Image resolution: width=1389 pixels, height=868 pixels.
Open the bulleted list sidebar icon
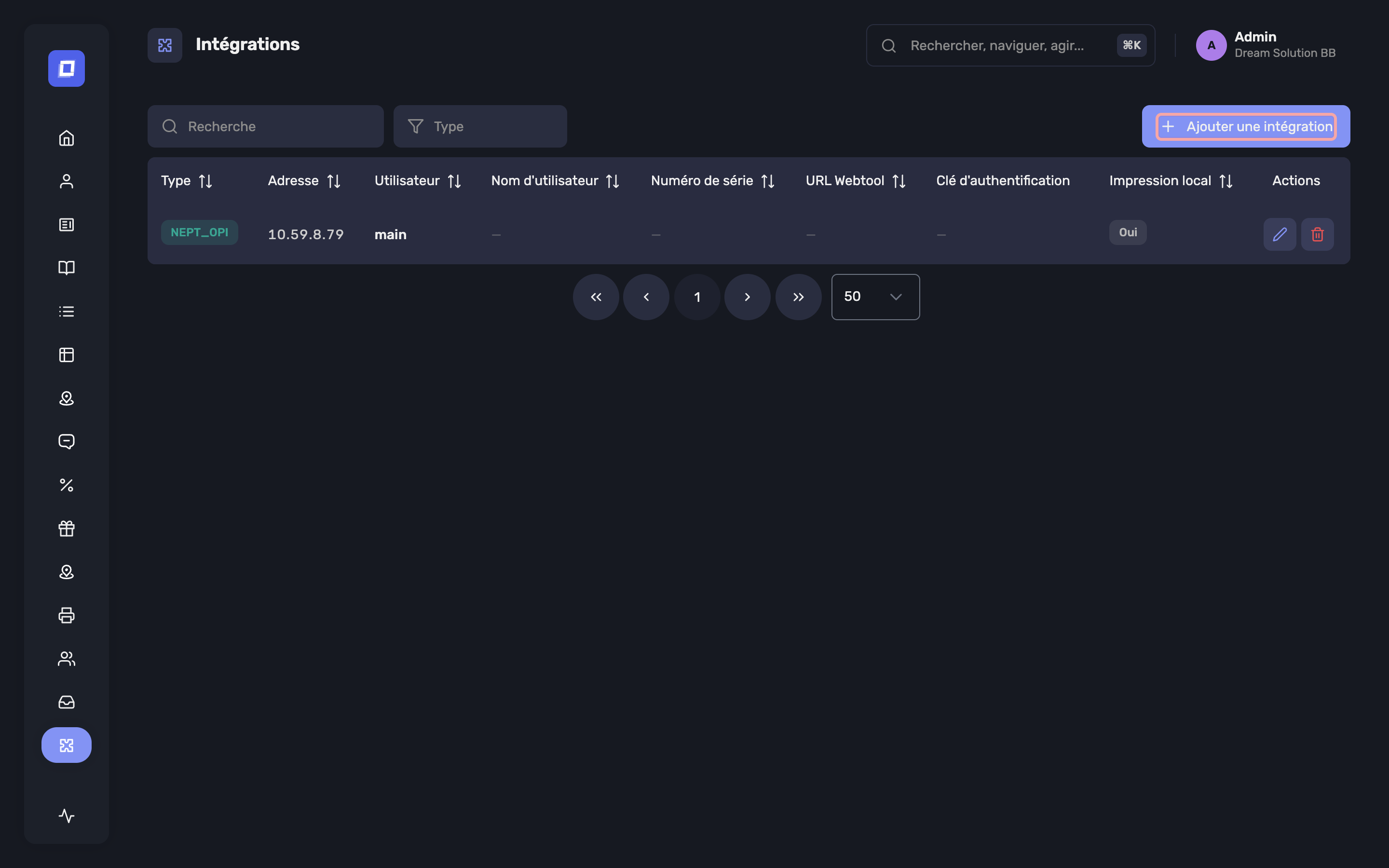click(x=67, y=311)
